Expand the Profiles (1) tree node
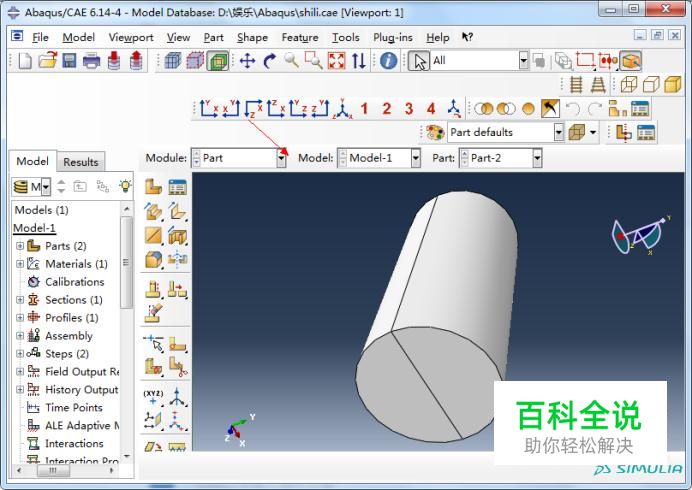 tap(20, 317)
